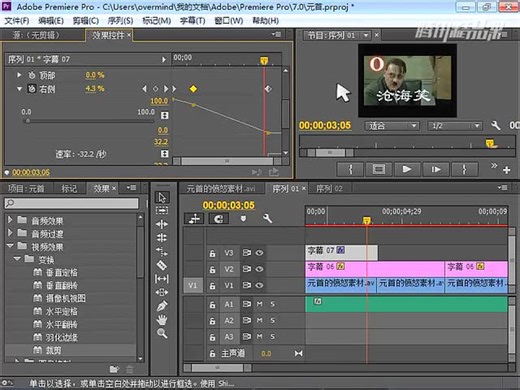Click Mark Out button in program monitor
Image resolution: width=520 pixels, height=390 pixels.
464,169
